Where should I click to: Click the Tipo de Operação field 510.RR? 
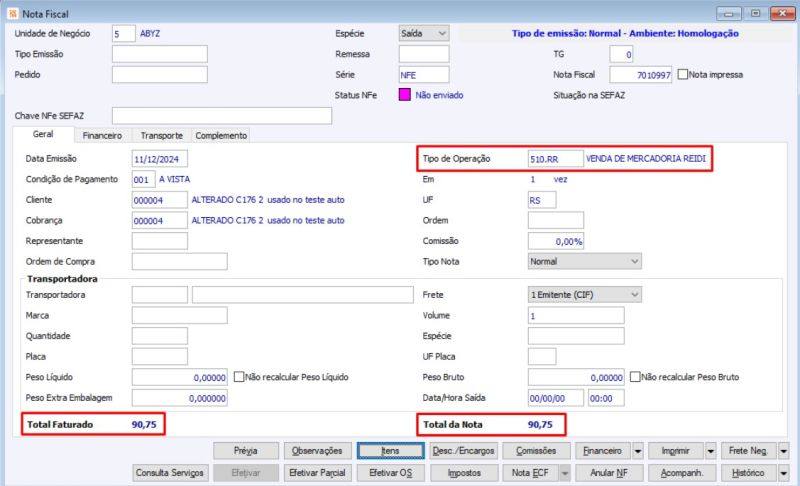pos(556,159)
